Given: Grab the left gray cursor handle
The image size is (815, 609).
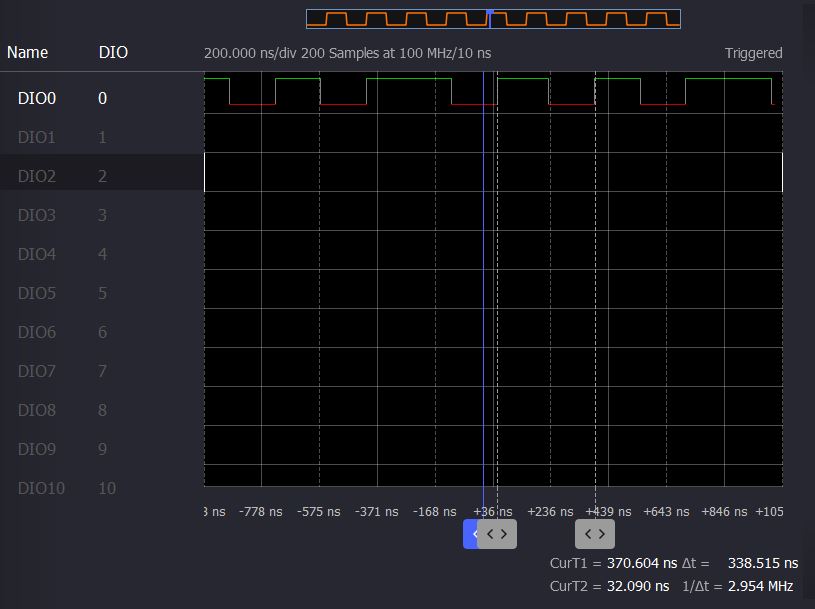Looking at the screenshot, I should [x=497, y=534].
